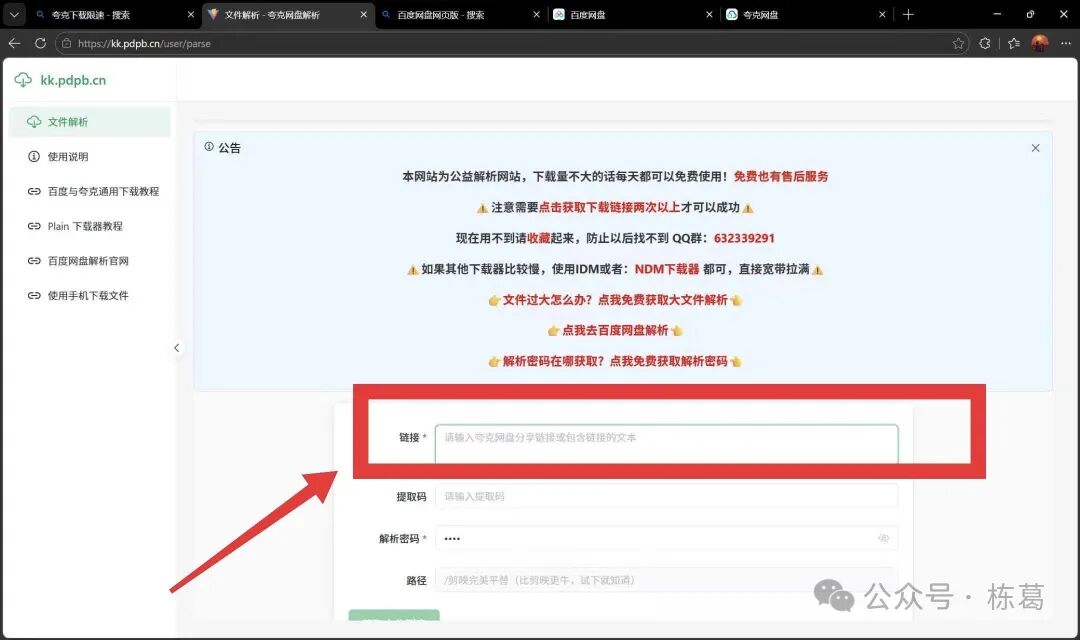Click the 链接 share link input field
Screen dimensions: 1080x640
coord(665,438)
